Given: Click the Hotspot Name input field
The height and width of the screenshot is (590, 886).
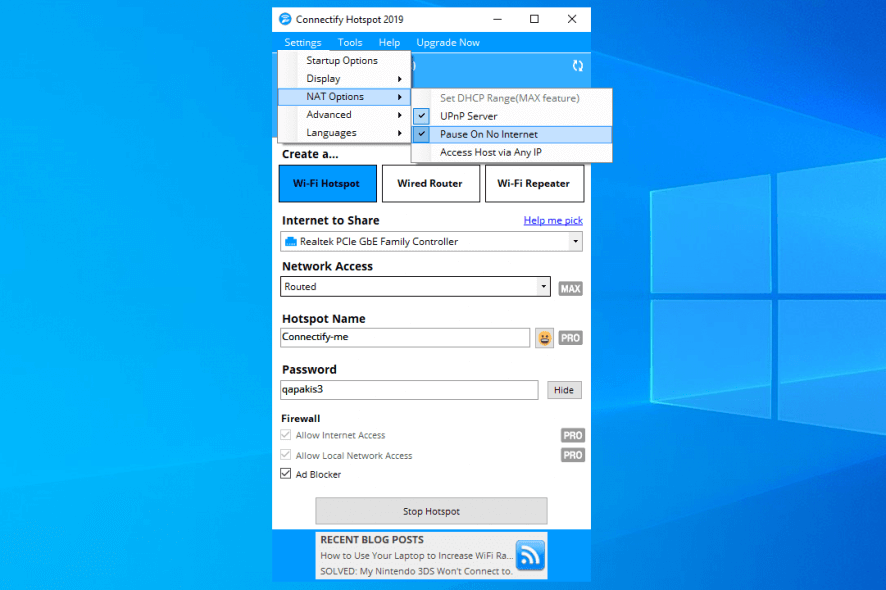Looking at the screenshot, I should 405,337.
